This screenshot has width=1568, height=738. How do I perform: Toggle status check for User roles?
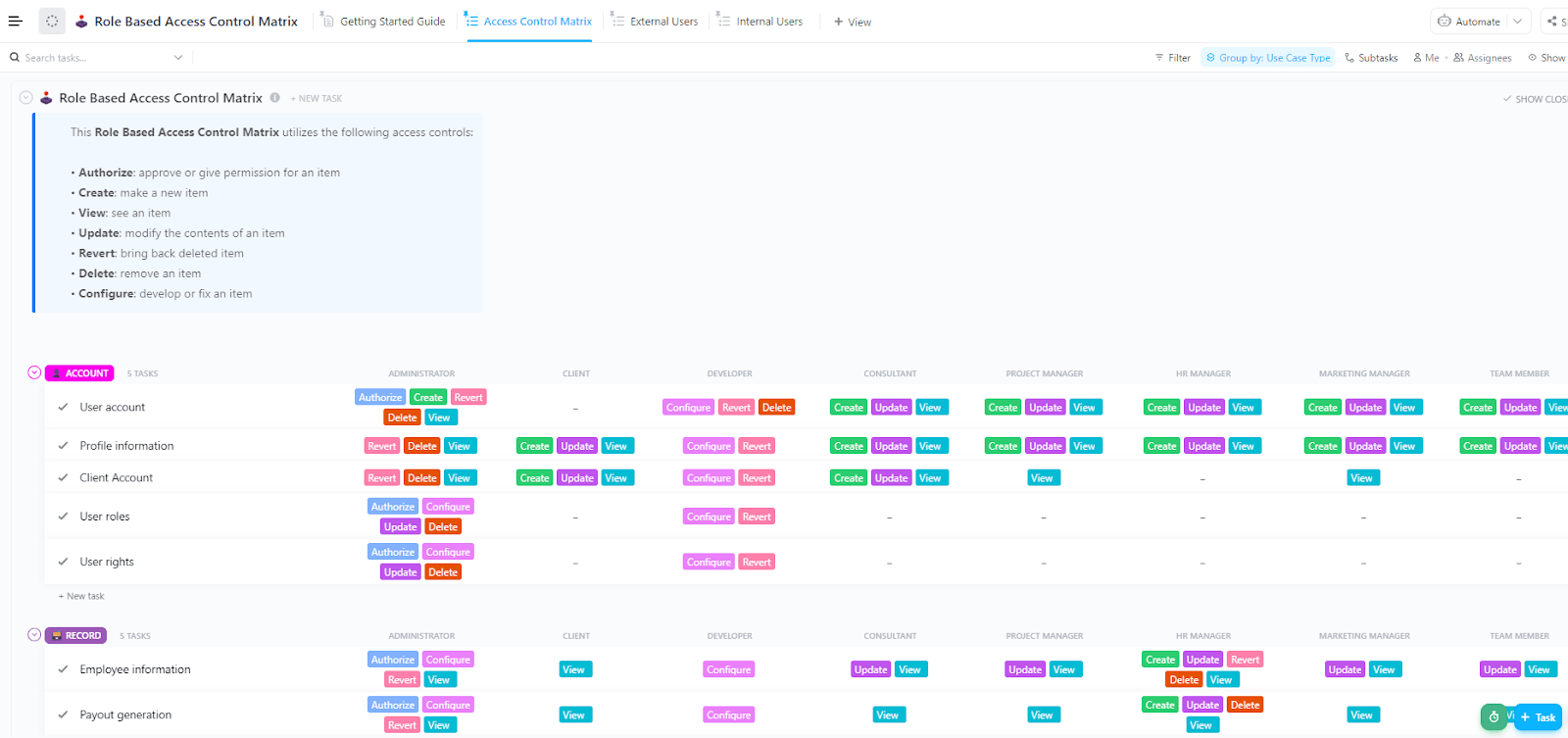[x=63, y=517]
